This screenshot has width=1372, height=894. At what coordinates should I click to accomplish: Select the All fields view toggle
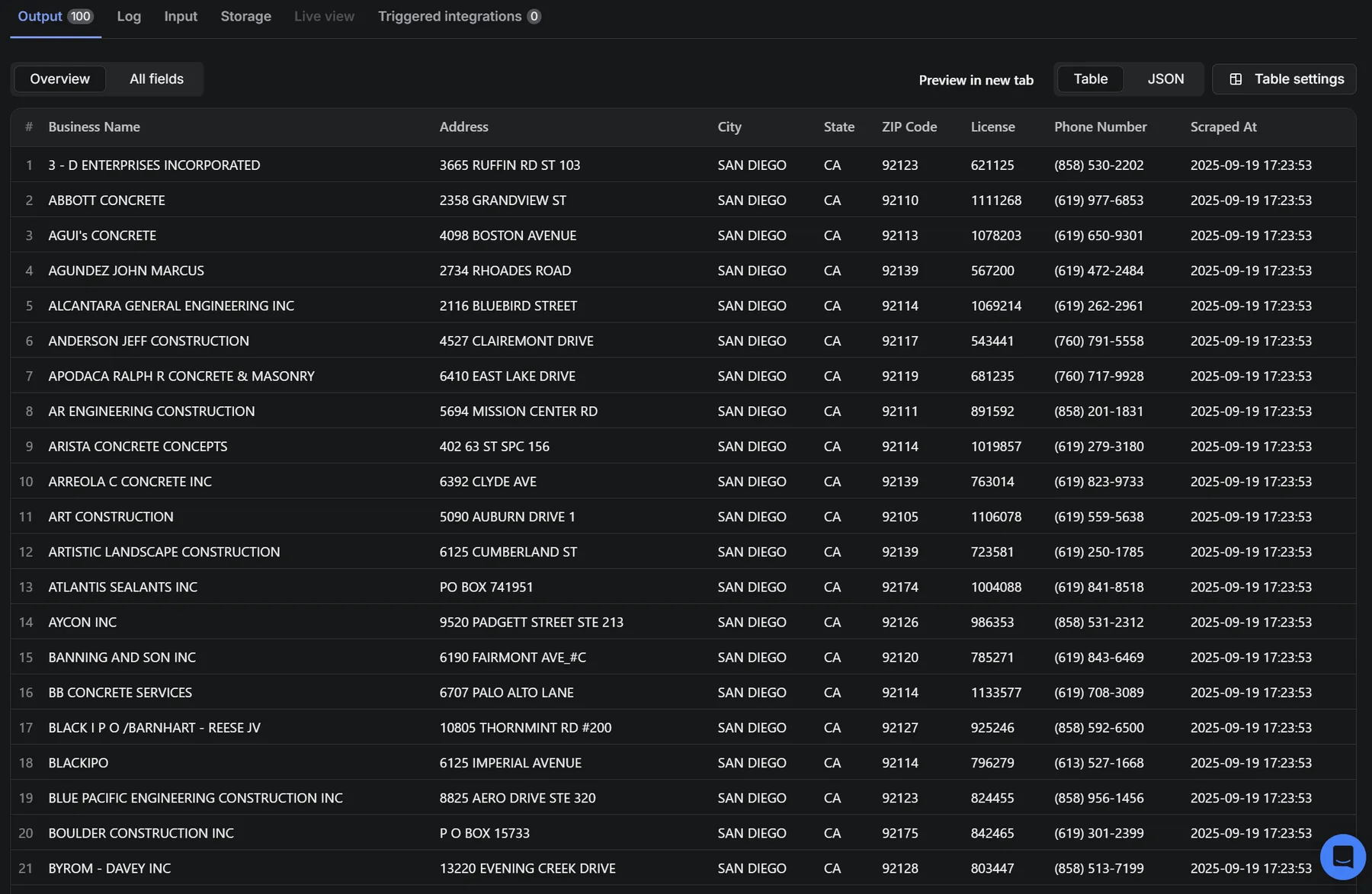pos(156,79)
